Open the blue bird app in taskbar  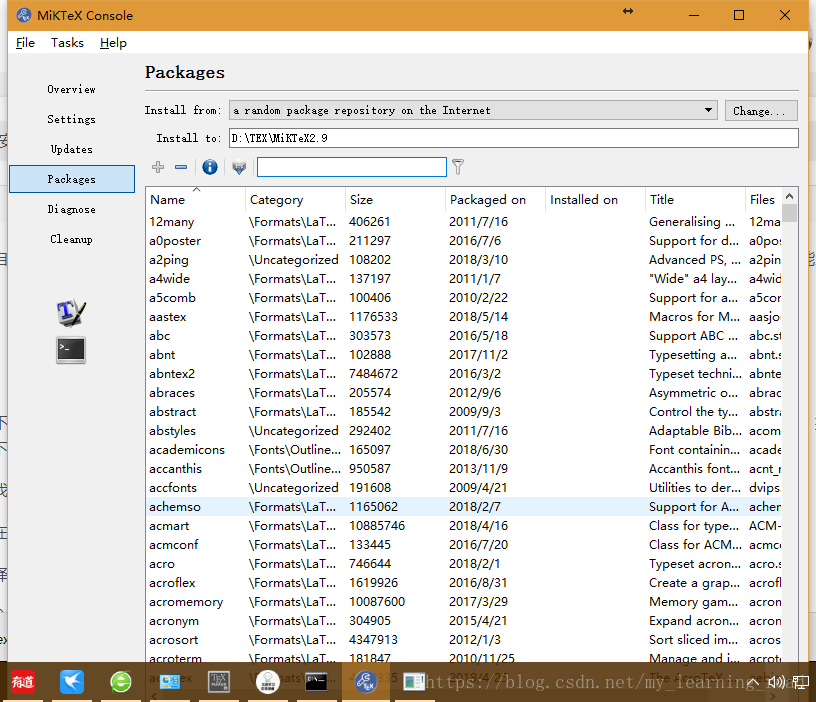click(x=72, y=682)
